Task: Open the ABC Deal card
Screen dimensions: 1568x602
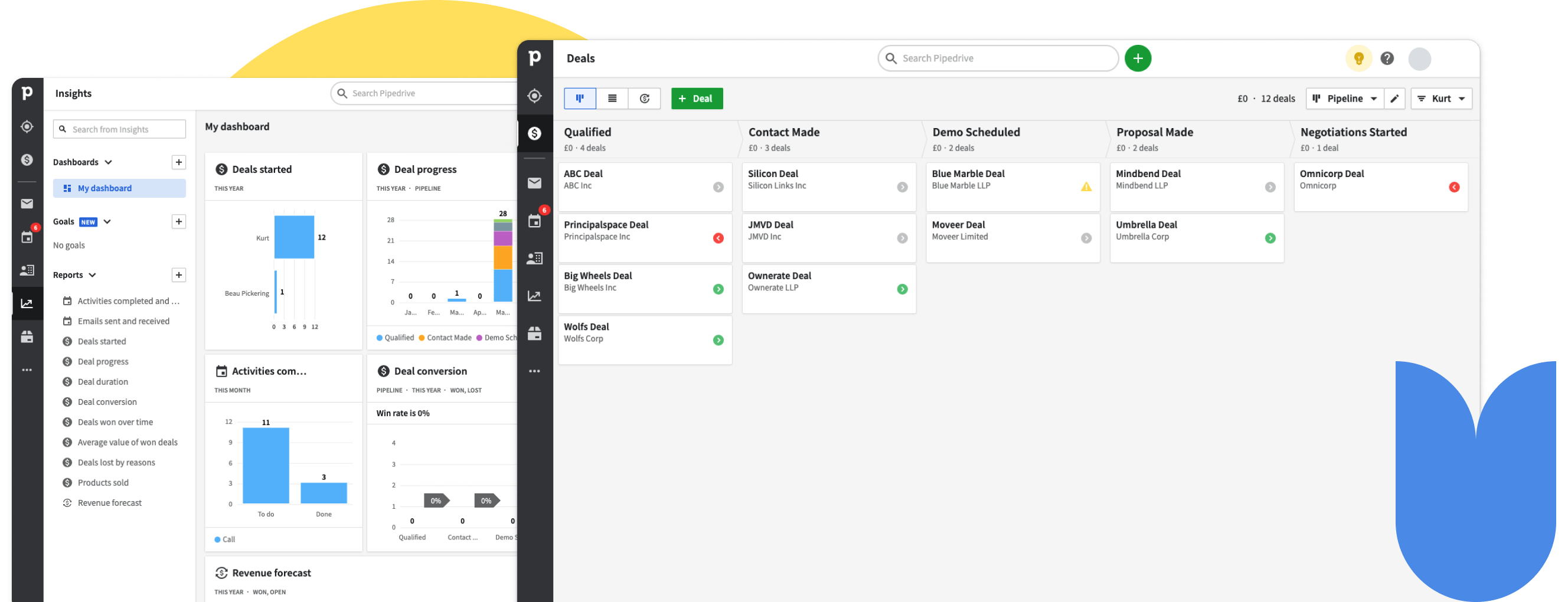Action: point(645,187)
